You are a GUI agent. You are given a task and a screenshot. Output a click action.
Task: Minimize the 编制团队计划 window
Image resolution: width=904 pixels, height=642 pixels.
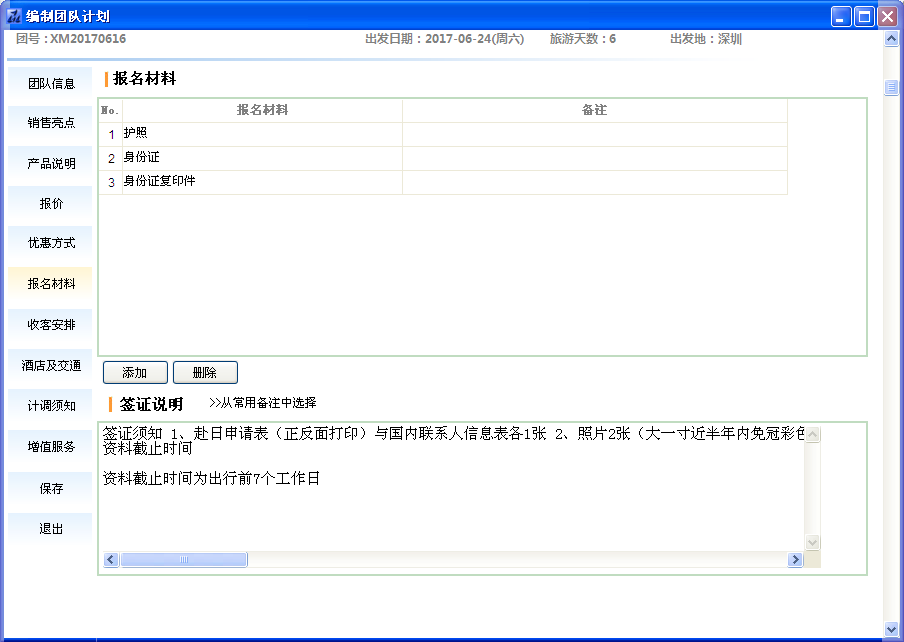tap(841, 17)
